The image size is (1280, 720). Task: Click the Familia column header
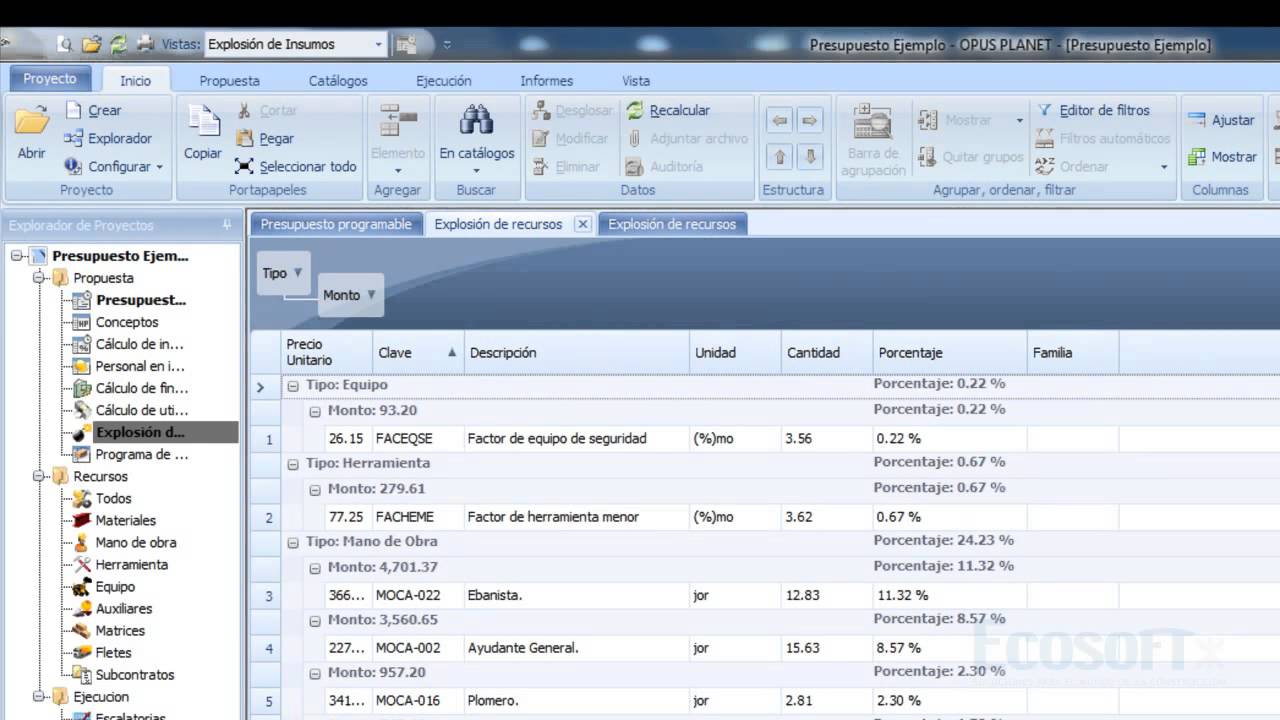[x=1072, y=352]
